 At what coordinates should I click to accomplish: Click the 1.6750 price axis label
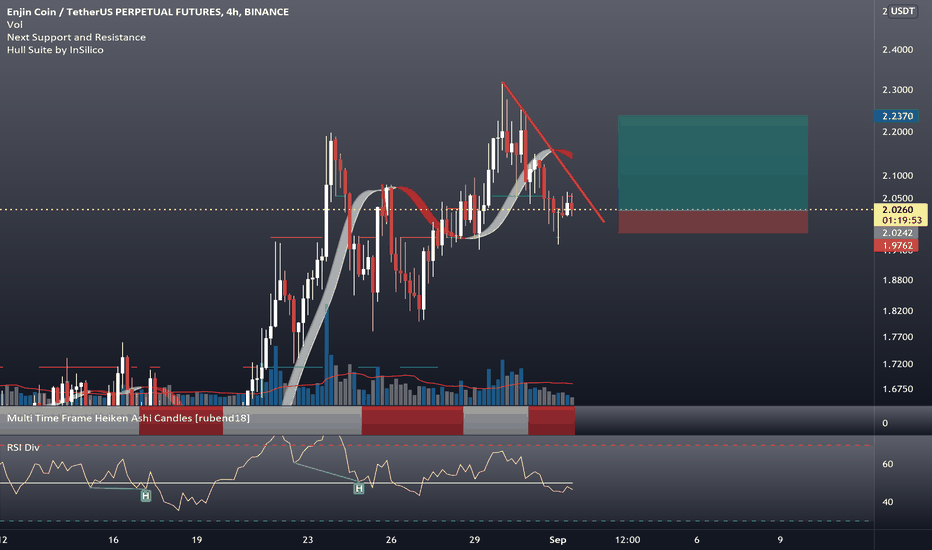pos(898,389)
